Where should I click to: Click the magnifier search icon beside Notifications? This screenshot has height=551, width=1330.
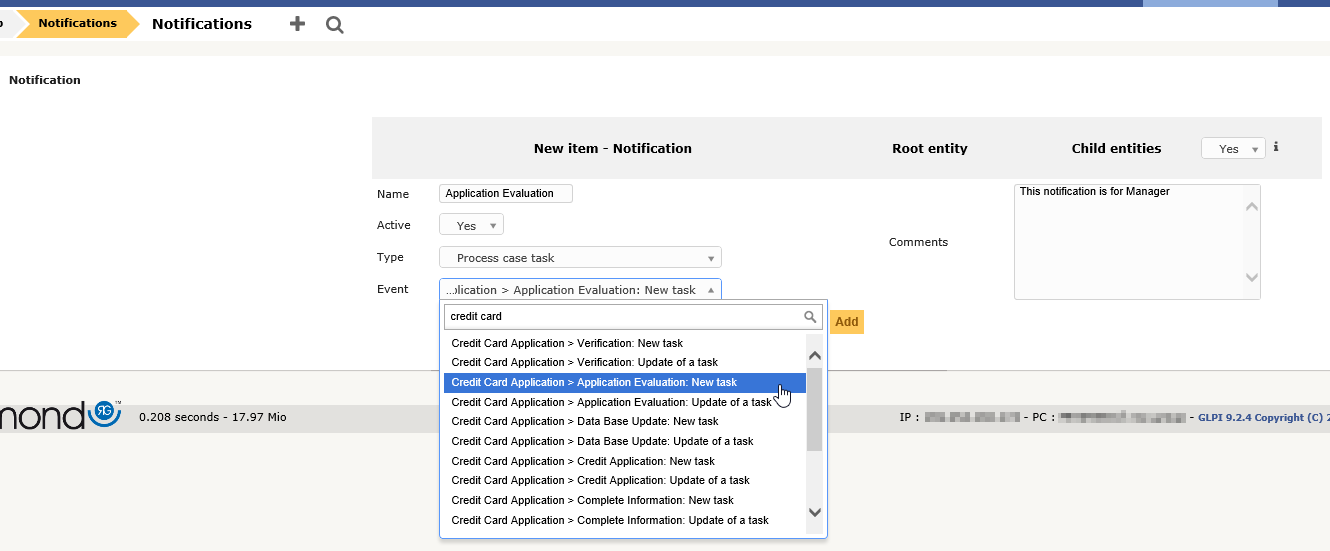(x=335, y=25)
